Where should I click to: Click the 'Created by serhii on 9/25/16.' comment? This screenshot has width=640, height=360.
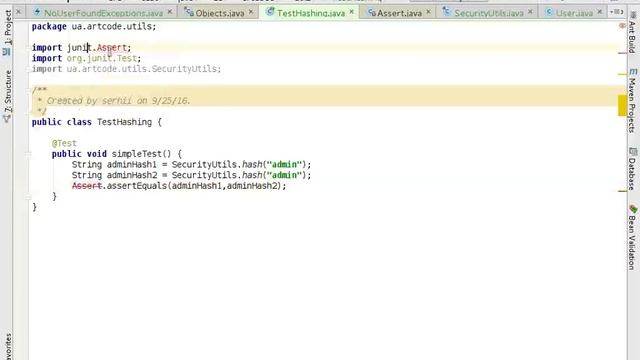[118, 100]
